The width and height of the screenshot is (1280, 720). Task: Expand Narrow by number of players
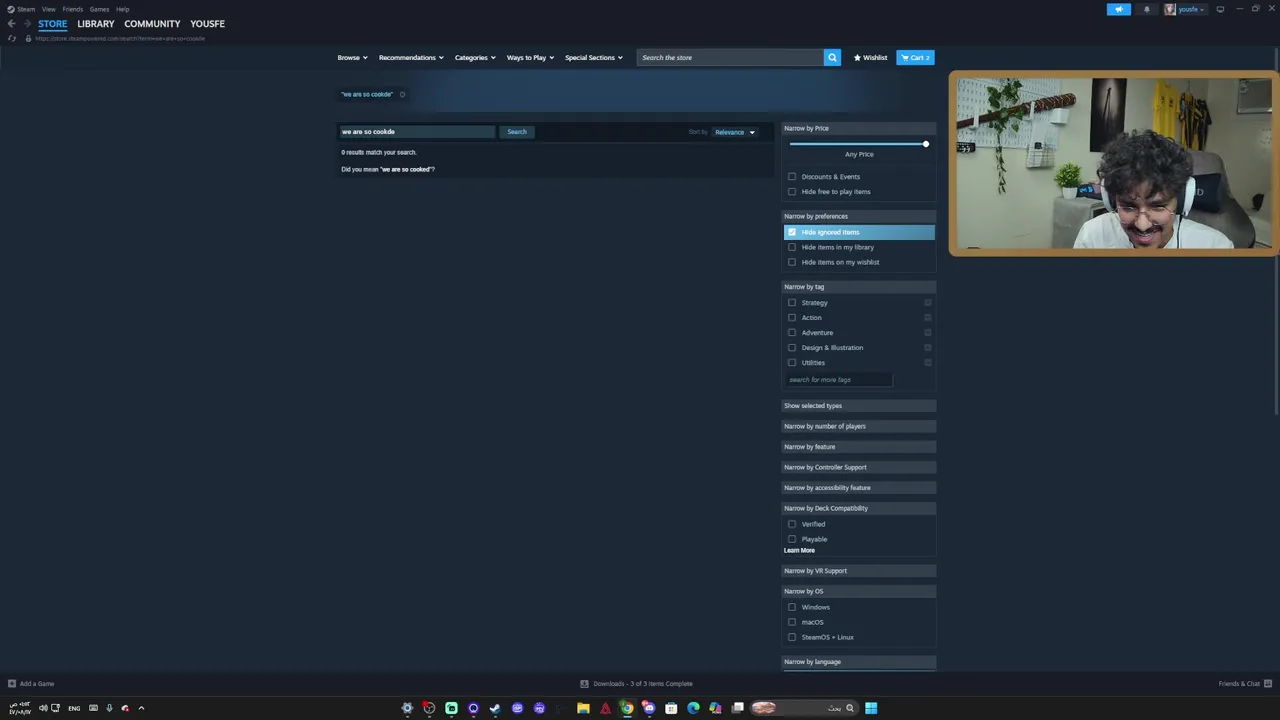pos(859,426)
